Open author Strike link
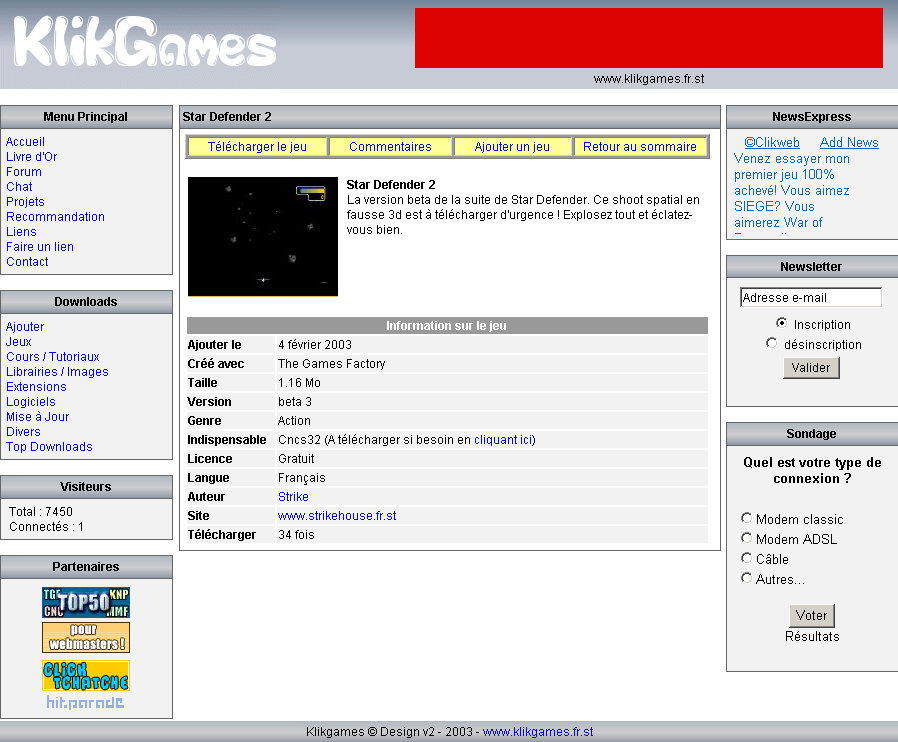The width and height of the screenshot is (898, 742). tap(293, 496)
